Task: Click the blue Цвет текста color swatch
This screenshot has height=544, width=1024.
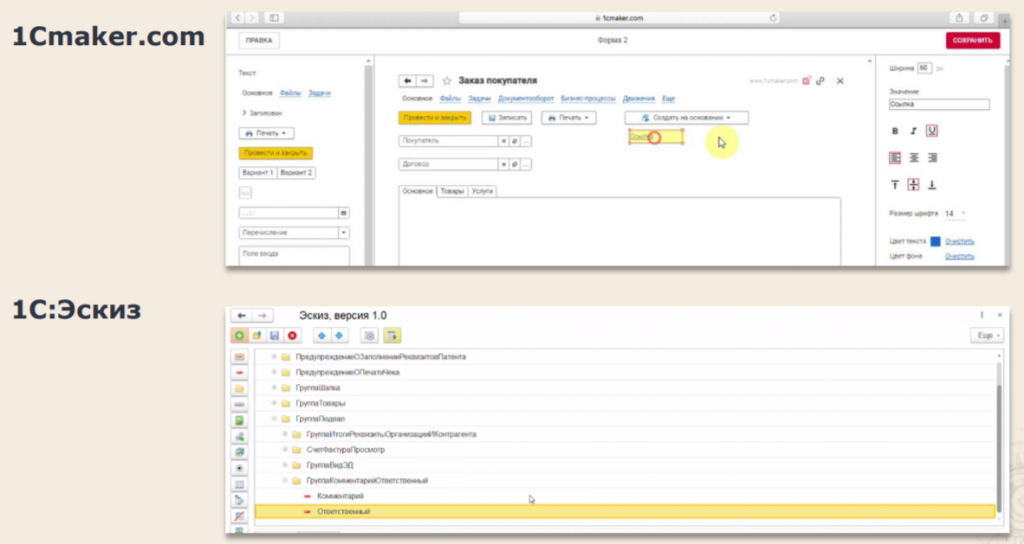Action: tap(935, 242)
